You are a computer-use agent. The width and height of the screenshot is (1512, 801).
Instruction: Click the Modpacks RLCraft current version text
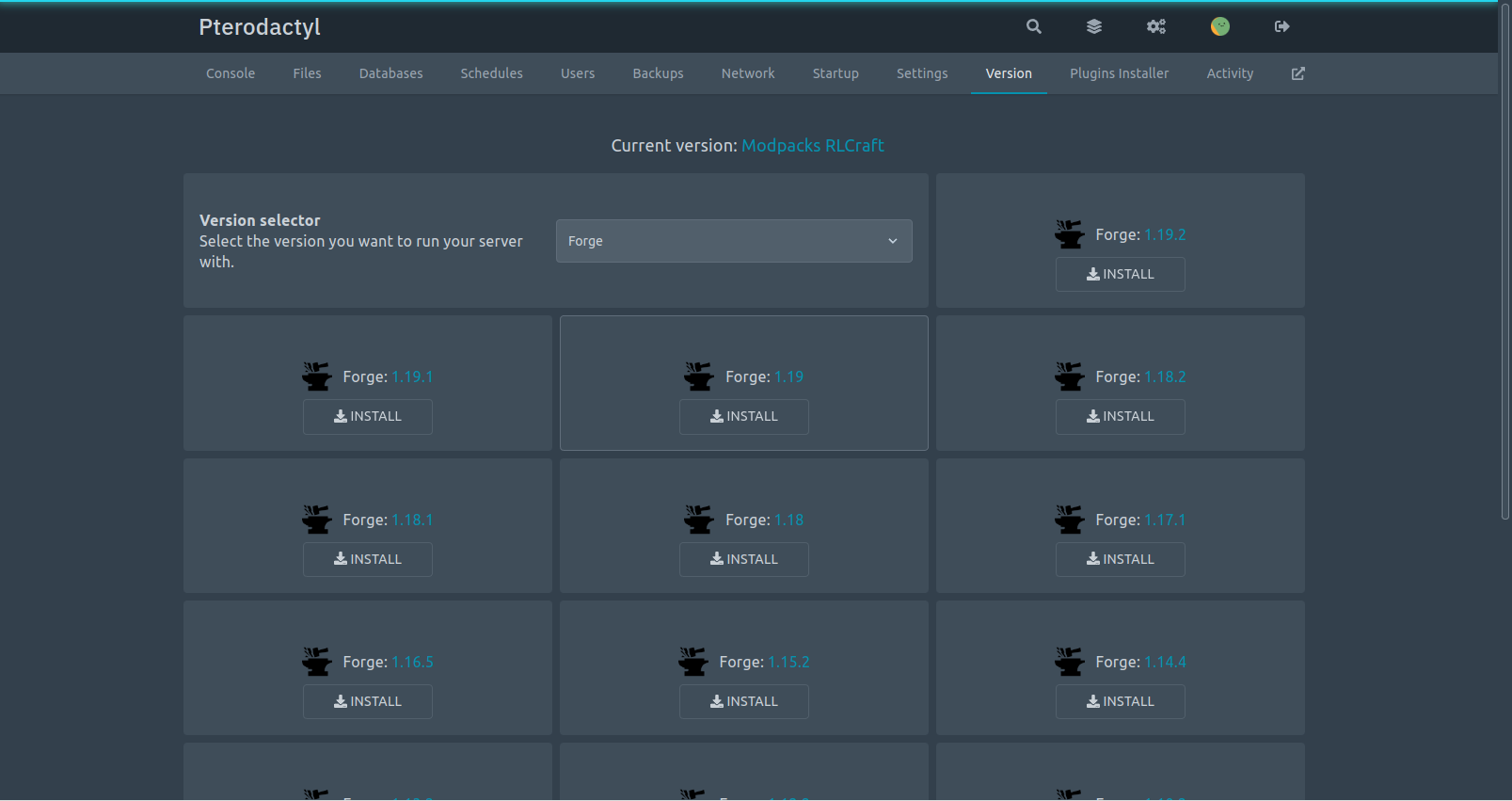click(x=813, y=145)
